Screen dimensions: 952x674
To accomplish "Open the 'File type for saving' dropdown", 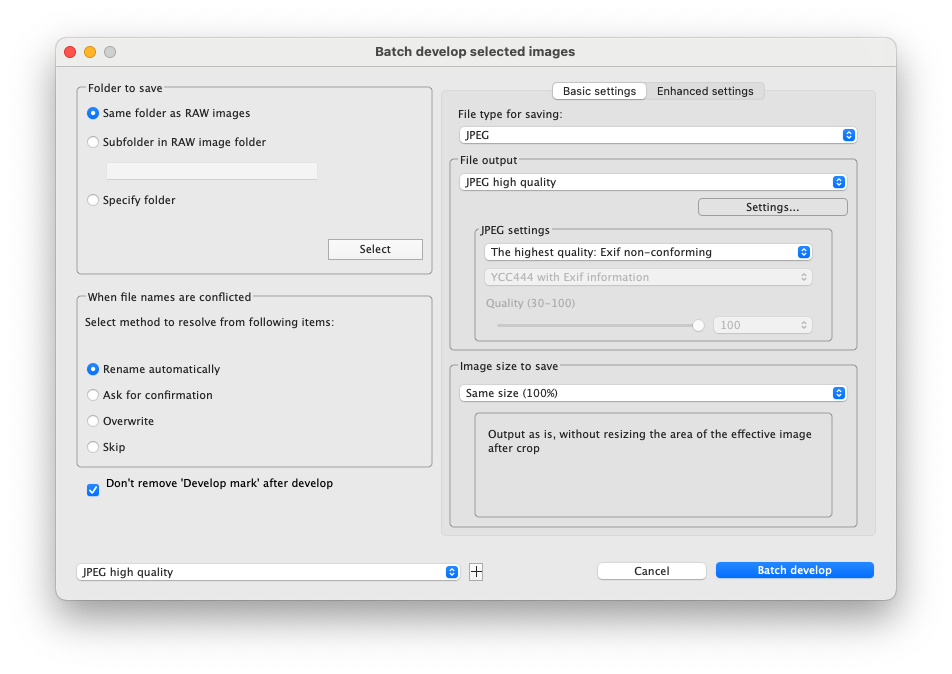I will point(657,135).
